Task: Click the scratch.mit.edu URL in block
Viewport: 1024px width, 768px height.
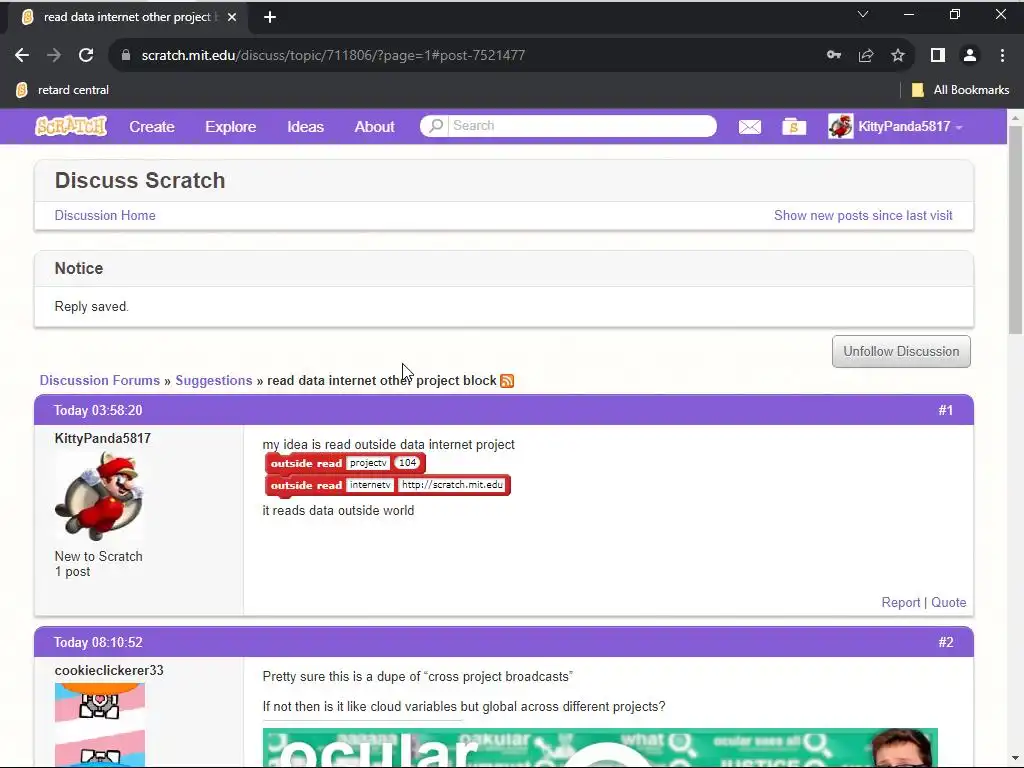Action: click(452, 485)
